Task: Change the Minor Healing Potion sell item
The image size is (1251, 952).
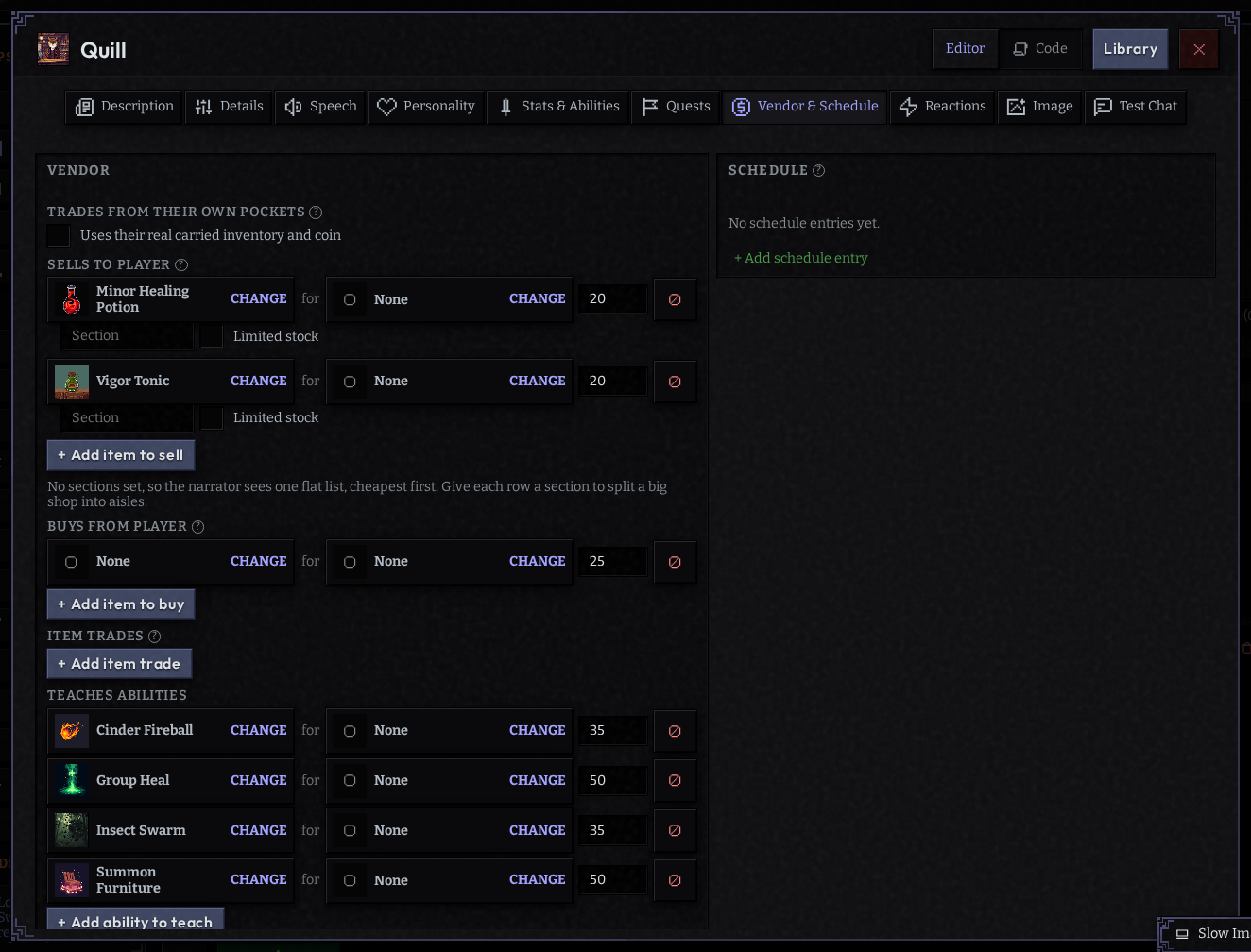Action: tap(258, 298)
